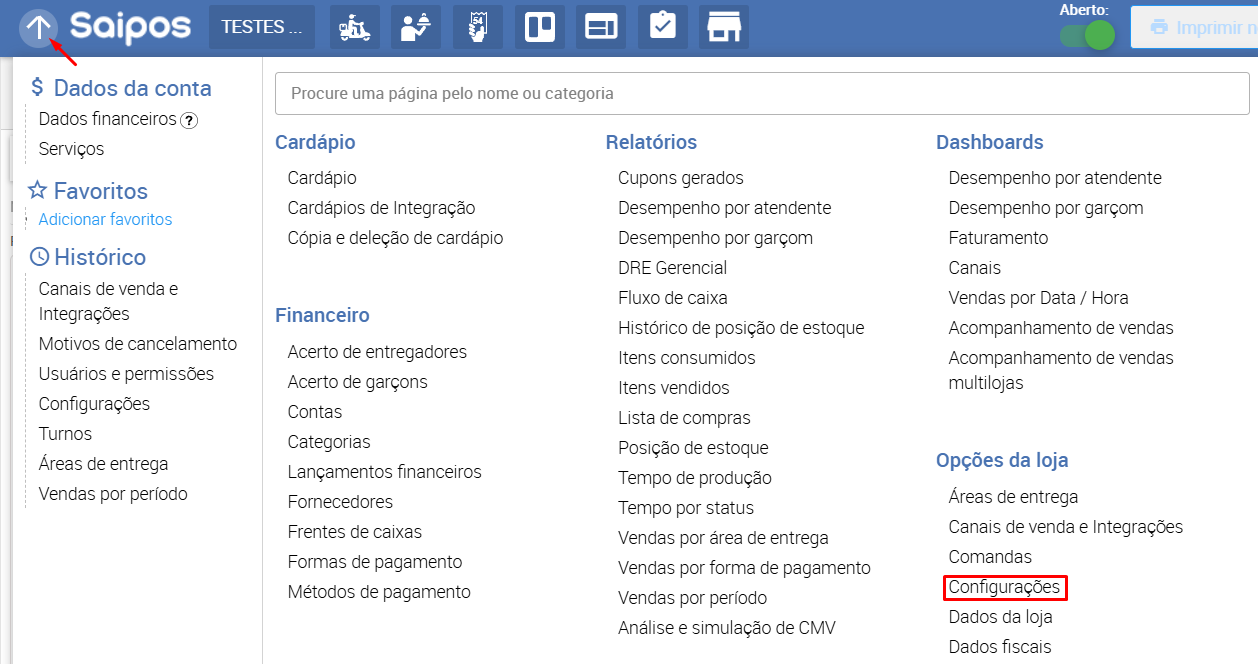1258x664 pixels.
Task: Open Acompanhamento de vendas multilojas
Action: click(x=1061, y=370)
